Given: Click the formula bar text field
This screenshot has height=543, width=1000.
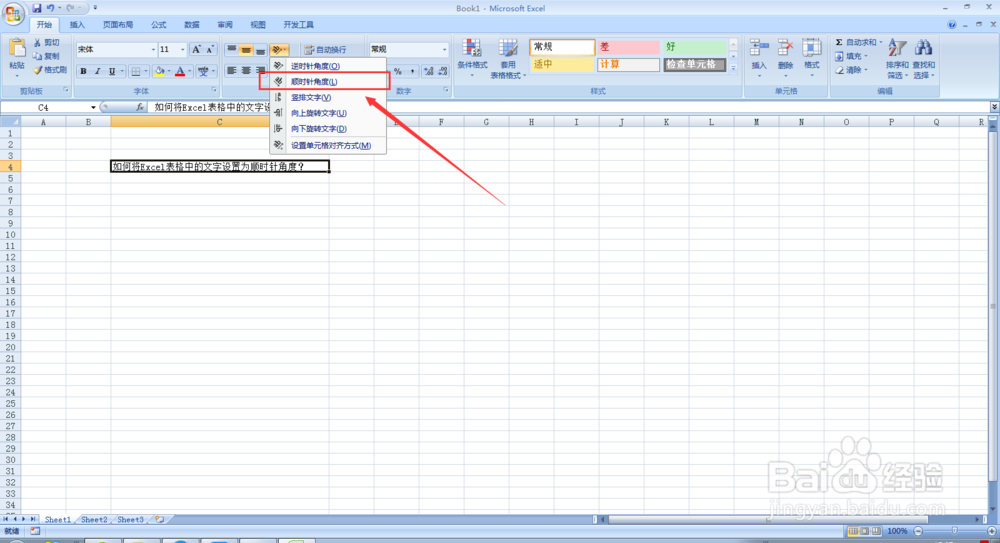Looking at the screenshot, I should point(568,107).
